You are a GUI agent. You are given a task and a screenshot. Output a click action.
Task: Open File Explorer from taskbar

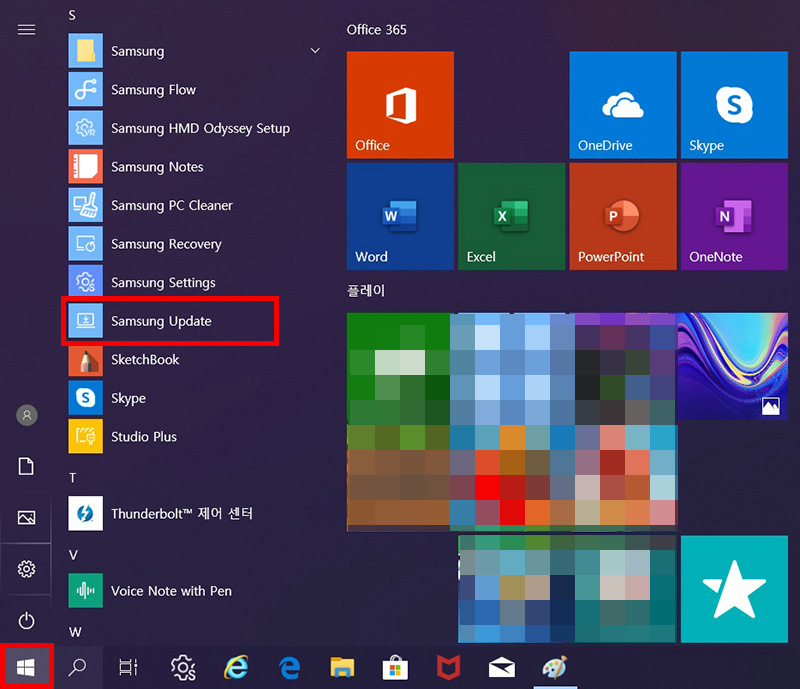(x=342, y=667)
